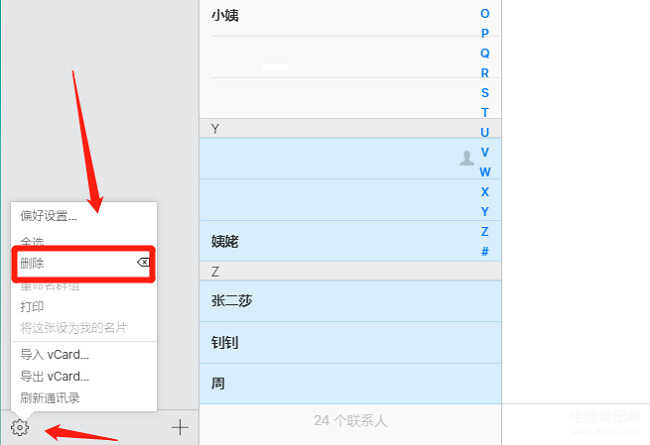Viewport: 650px width, 445px height.
Task: Click the contact avatar silhouette icon
Action: (x=466, y=158)
